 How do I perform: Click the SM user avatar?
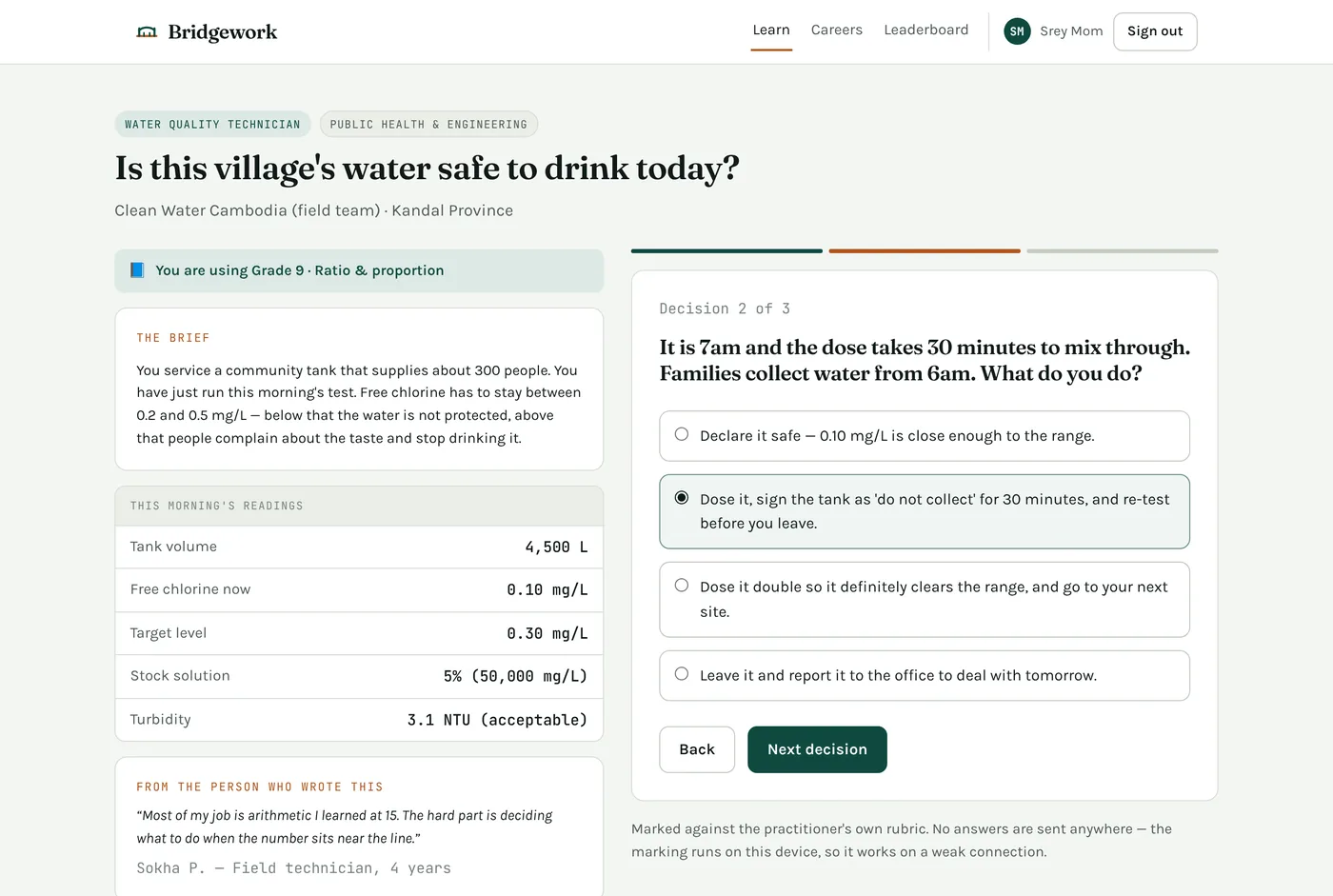tap(1017, 31)
